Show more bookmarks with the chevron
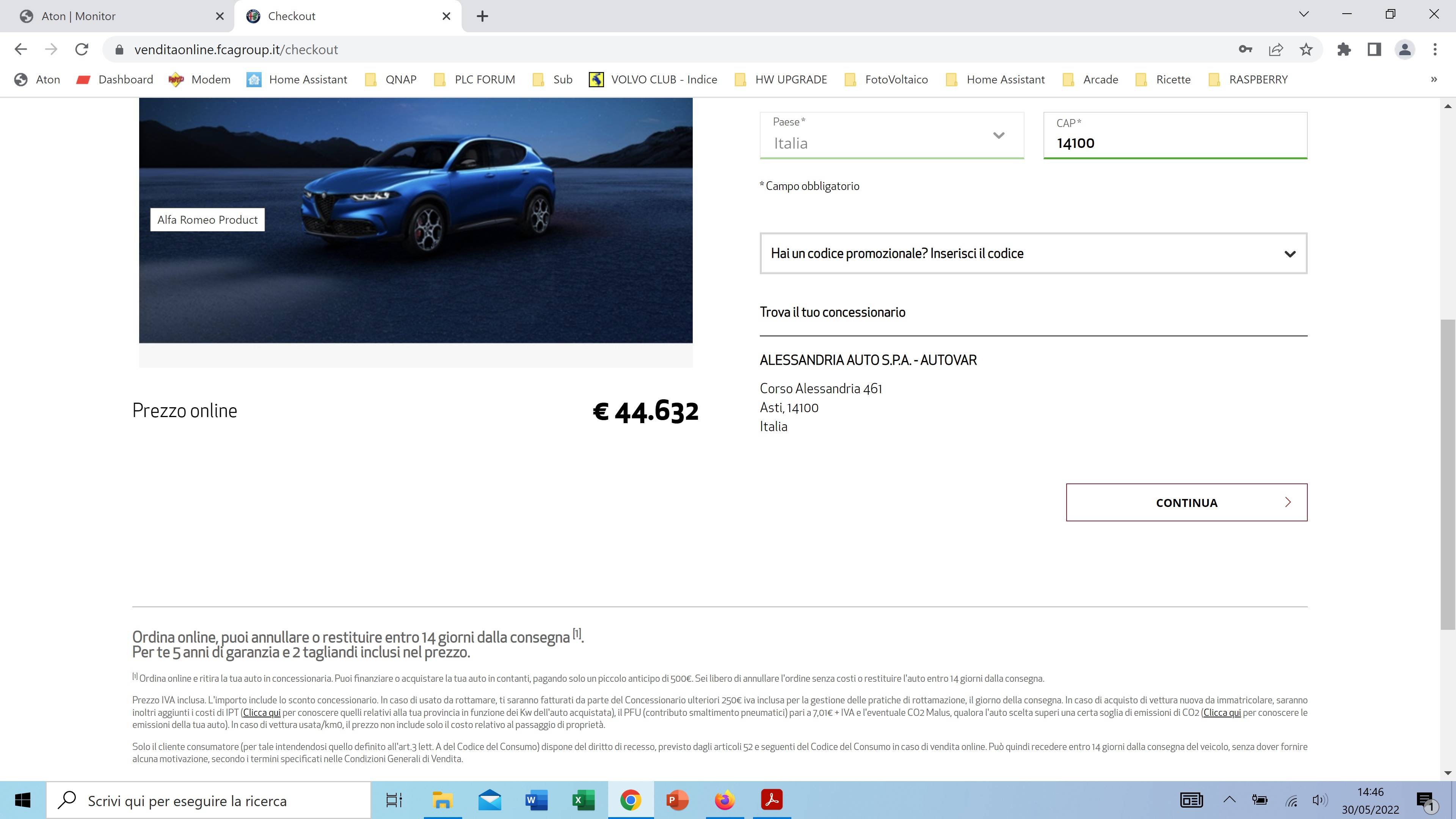Image resolution: width=1456 pixels, height=819 pixels. 1433,80
